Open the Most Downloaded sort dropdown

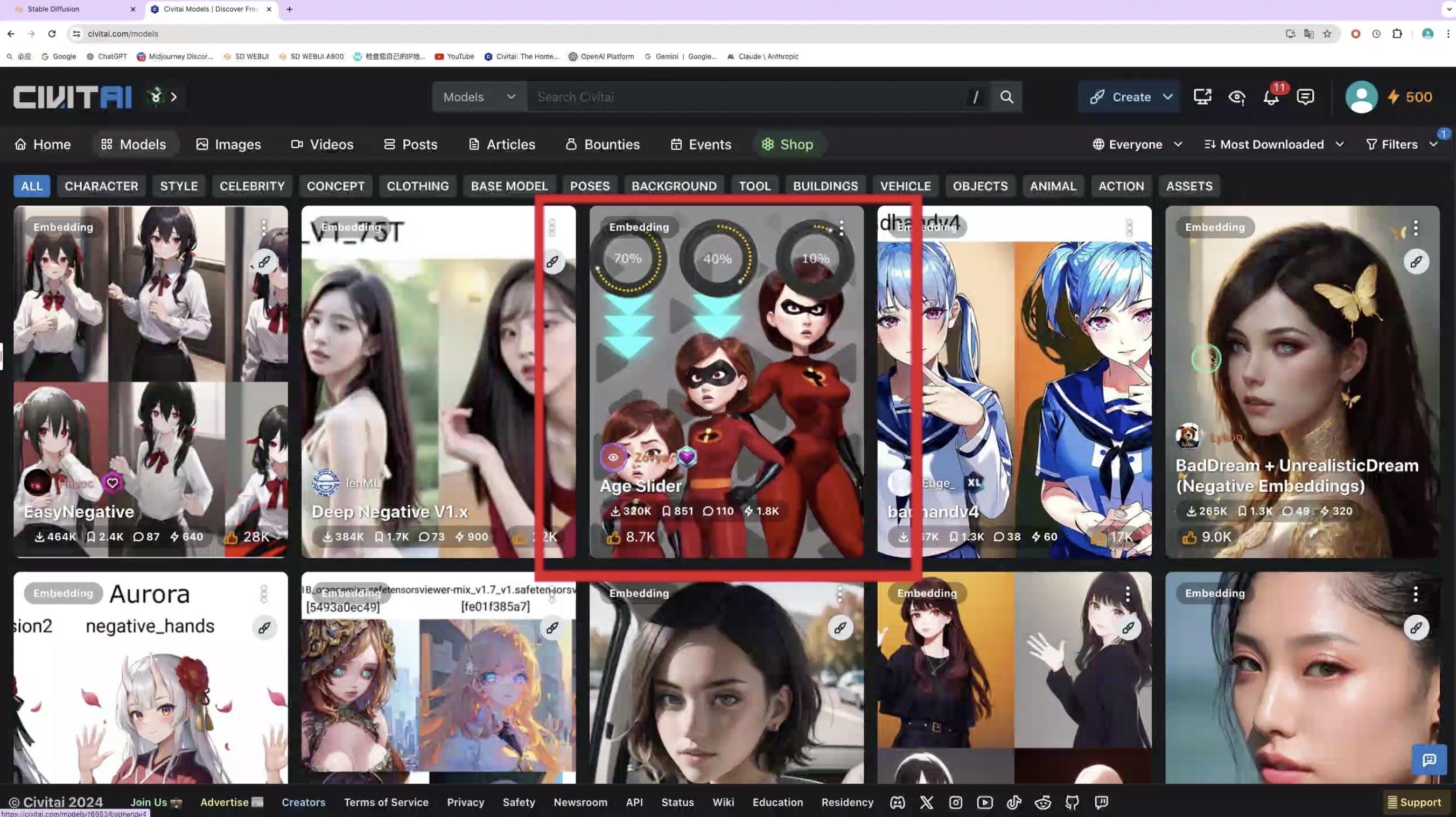pos(1273,145)
